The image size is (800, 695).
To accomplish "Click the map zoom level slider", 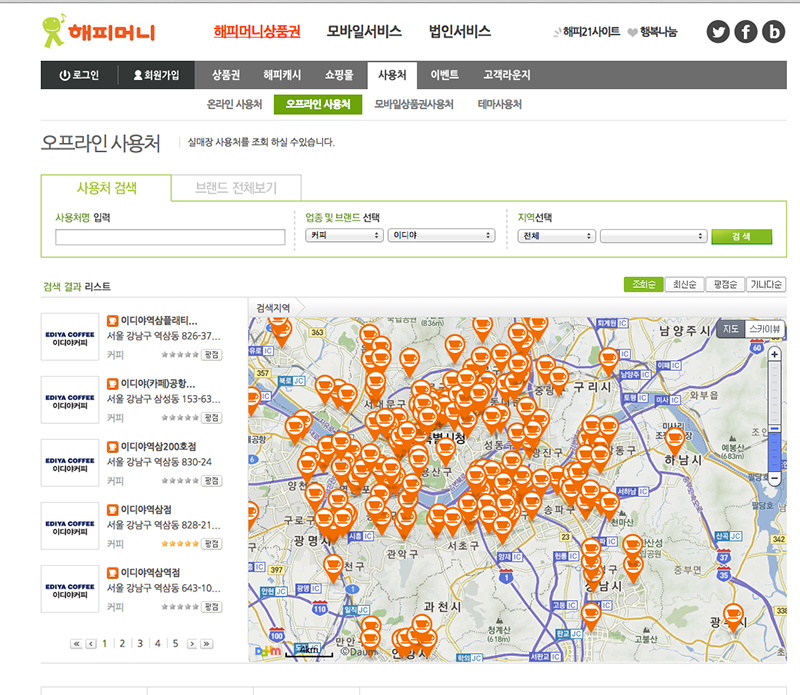I will click(x=774, y=429).
